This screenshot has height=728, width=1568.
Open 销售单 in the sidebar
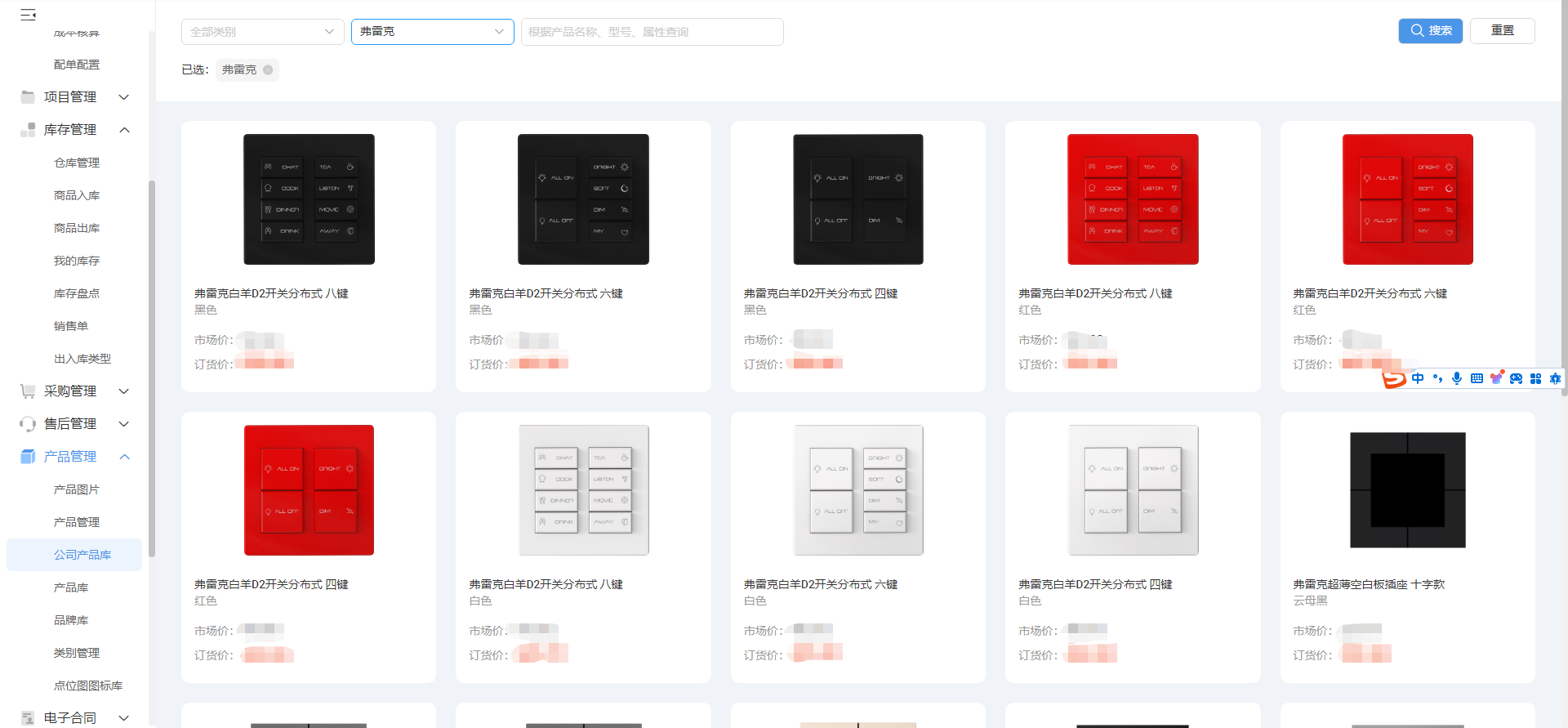point(71,326)
